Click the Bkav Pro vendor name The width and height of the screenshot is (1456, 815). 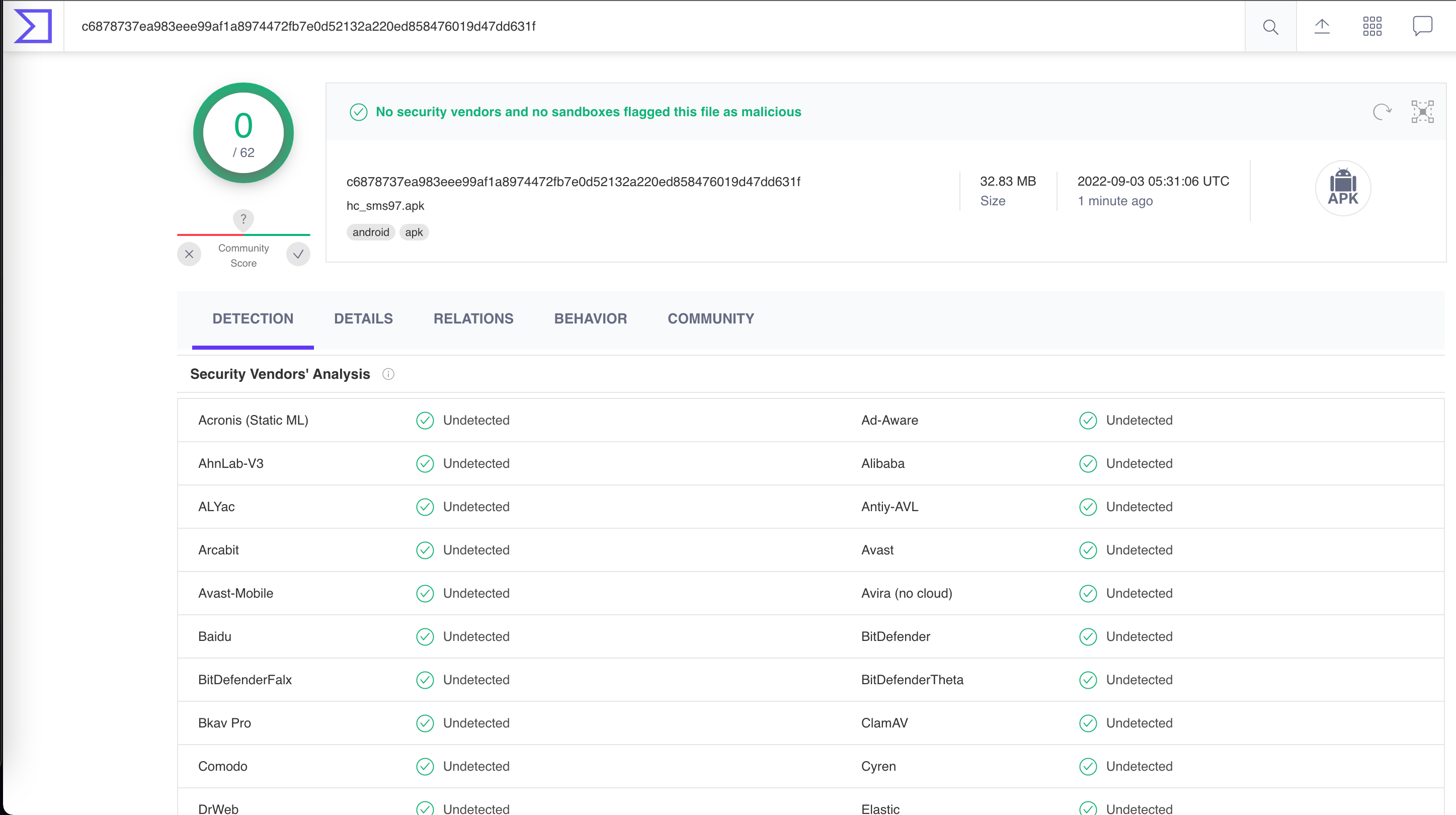pos(224,723)
